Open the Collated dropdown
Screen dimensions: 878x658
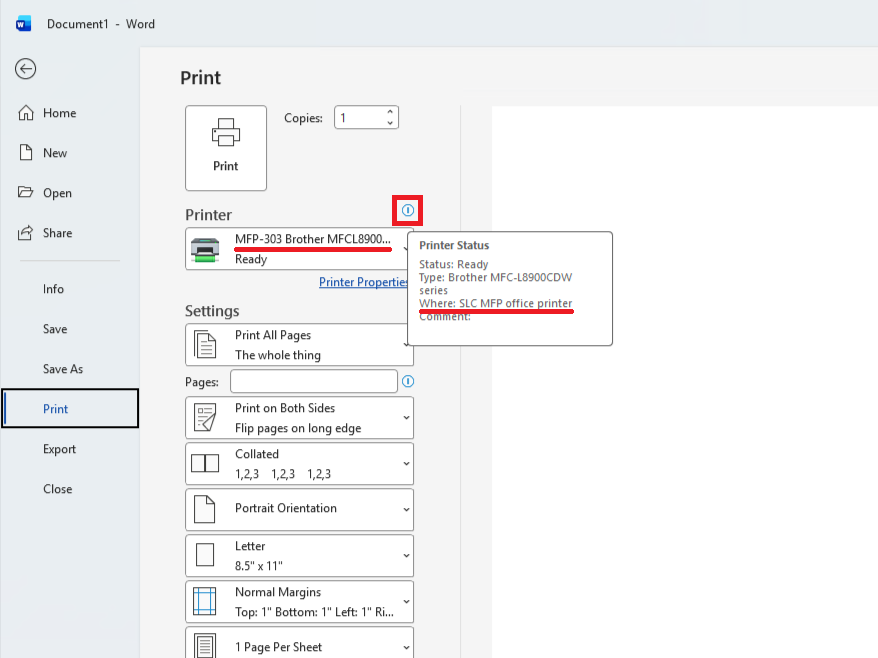pyautogui.click(x=299, y=464)
